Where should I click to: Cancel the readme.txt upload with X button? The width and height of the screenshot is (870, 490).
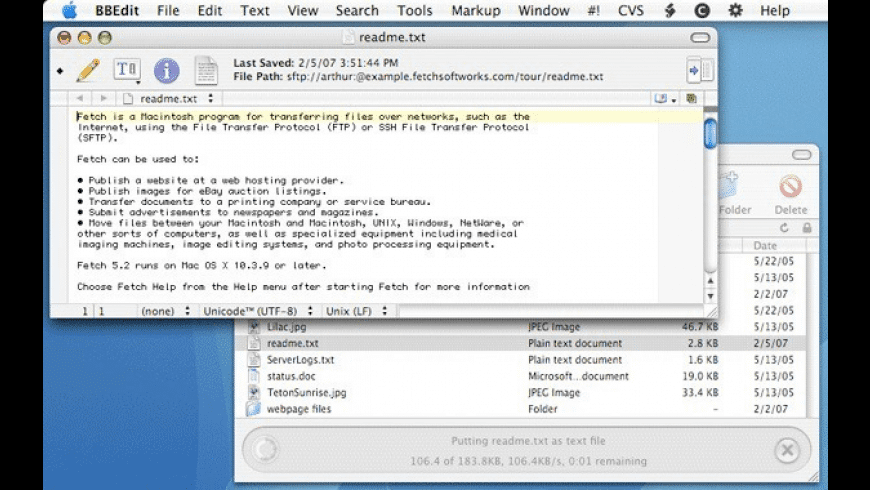[787, 450]
